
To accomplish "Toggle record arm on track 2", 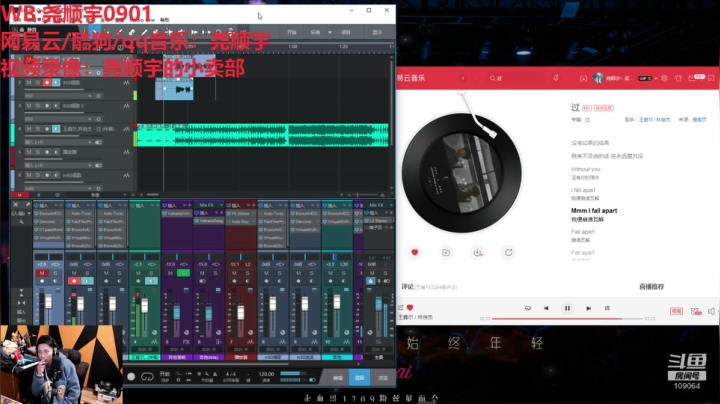I will click(x=46, y=83).
